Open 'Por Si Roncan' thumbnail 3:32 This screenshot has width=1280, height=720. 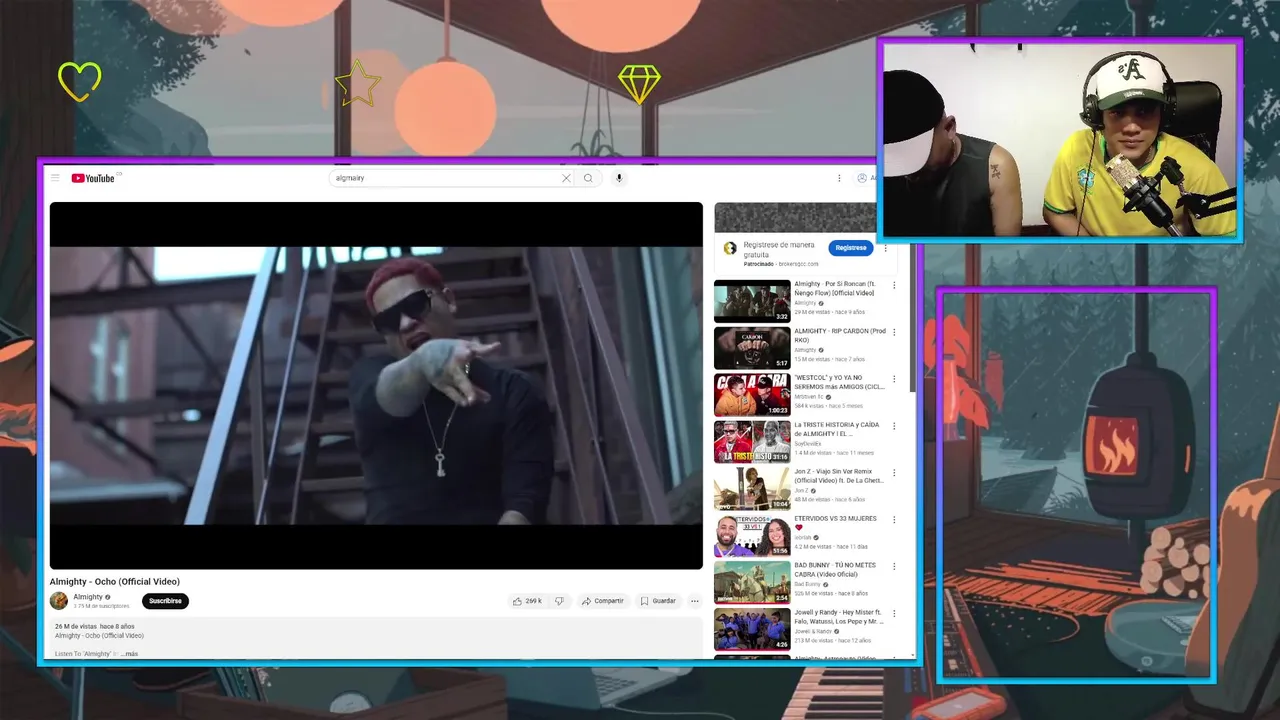(752, 301)
